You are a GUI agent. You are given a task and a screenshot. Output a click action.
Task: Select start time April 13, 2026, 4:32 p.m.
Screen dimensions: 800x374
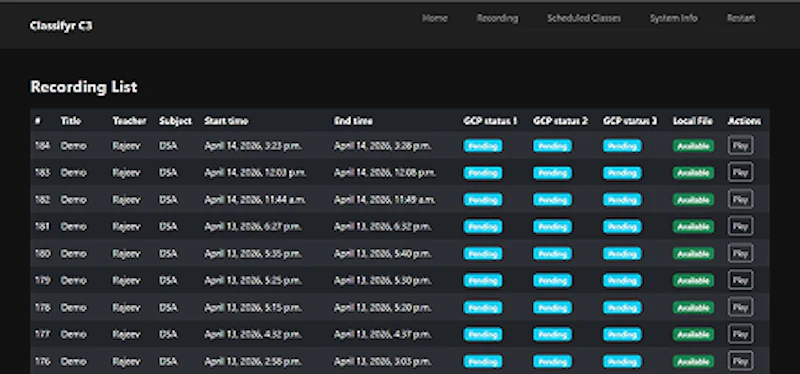pos(253,335)
